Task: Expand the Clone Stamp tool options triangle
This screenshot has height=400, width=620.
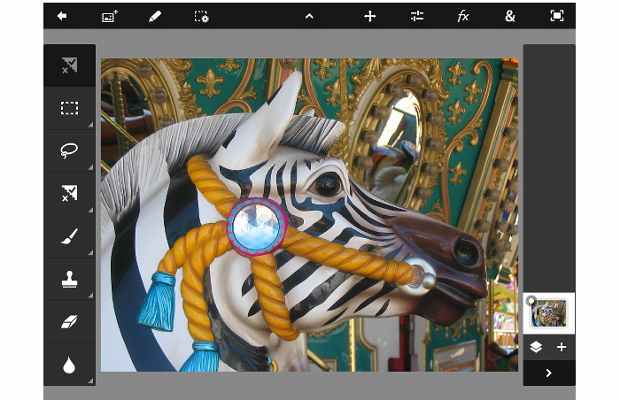Action: 91,295
